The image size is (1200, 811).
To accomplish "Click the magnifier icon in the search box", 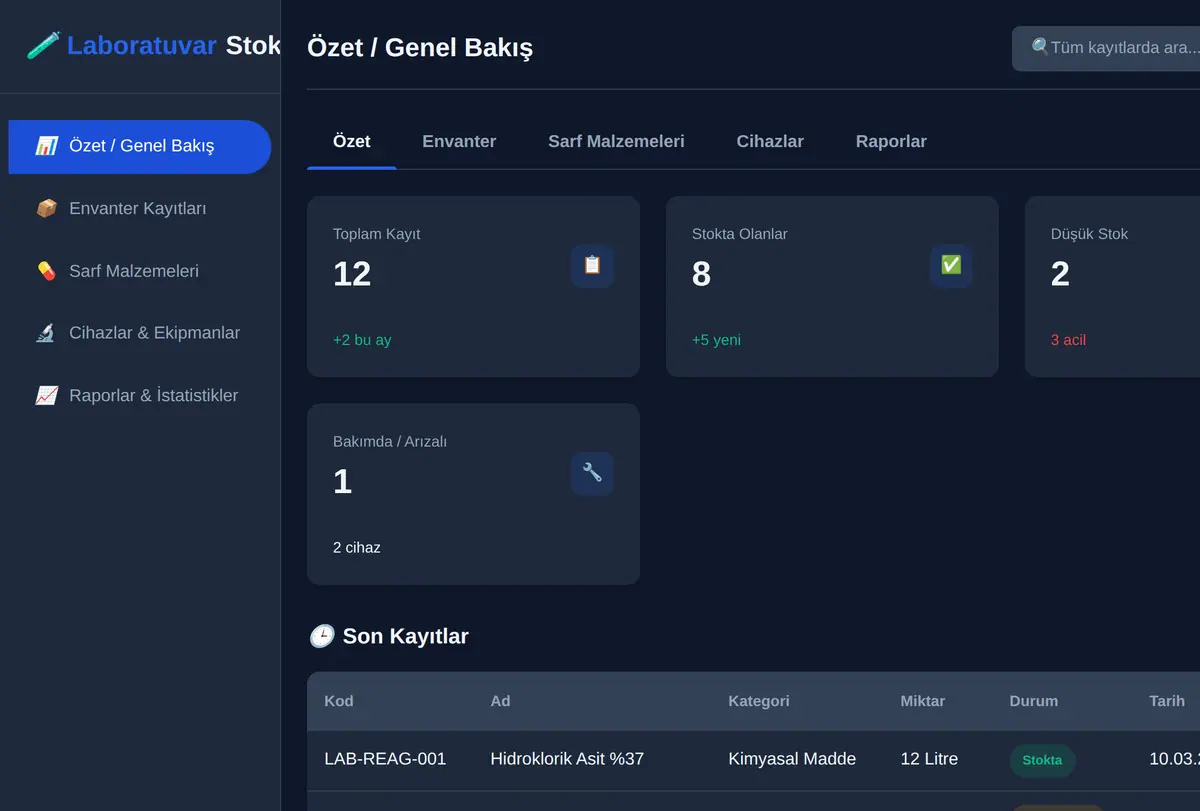I will [x=1040, y=47].
